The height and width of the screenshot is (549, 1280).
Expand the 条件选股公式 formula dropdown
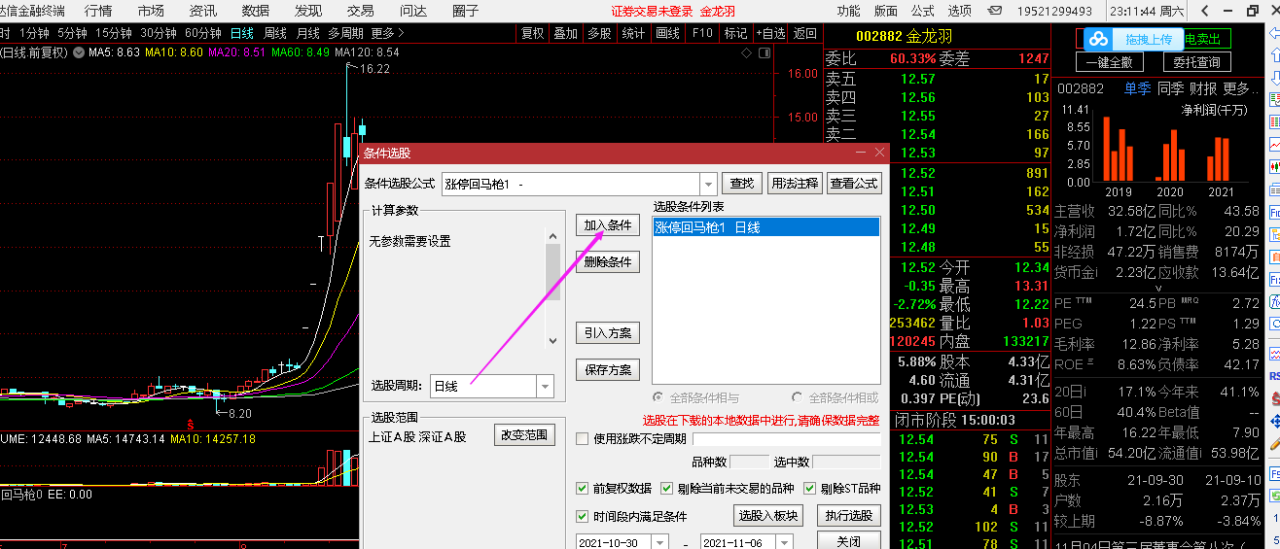click(x=708, y=184)
